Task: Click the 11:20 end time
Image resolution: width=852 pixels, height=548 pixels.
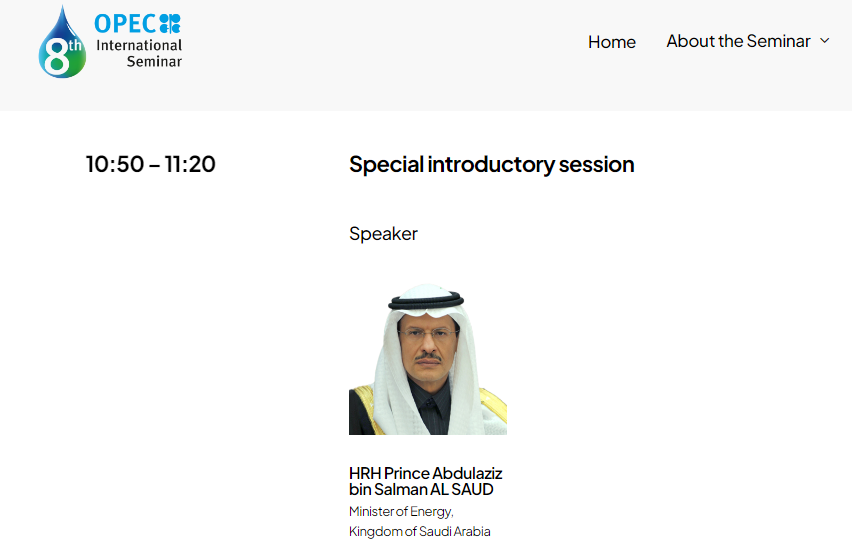Action: [191, 164]
